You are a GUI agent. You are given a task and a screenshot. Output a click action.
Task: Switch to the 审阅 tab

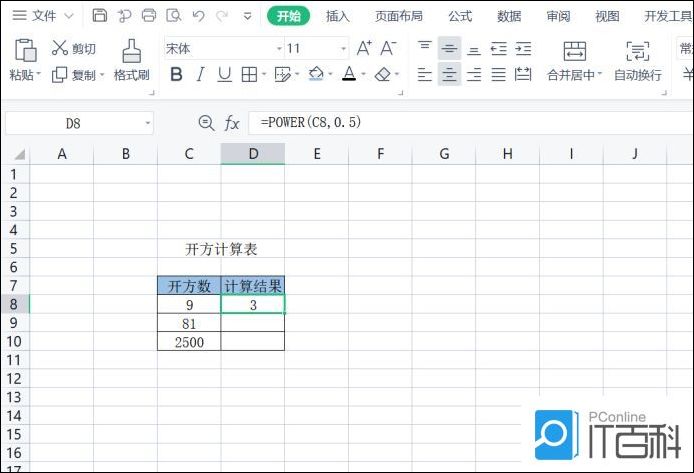tap(558, 16)
